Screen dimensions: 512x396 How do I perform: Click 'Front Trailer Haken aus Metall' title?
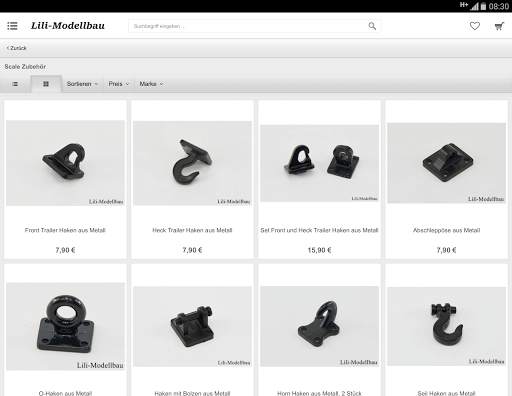(65, 230)
